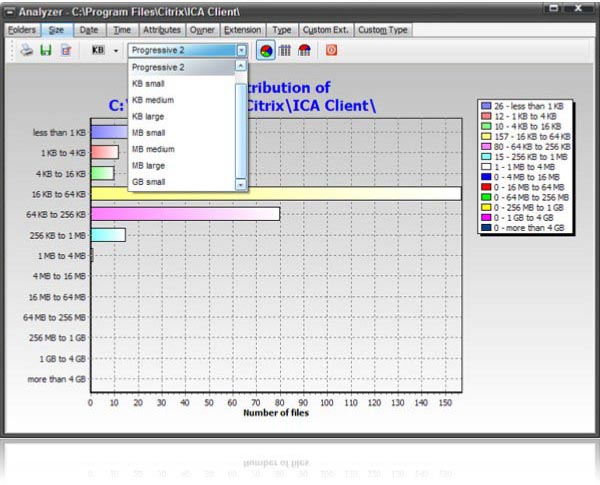Open the Attributes tab

coord(161,30)
